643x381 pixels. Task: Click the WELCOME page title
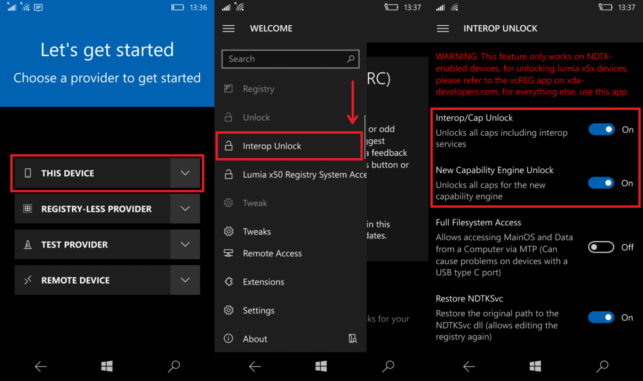[x=271, y=28]
